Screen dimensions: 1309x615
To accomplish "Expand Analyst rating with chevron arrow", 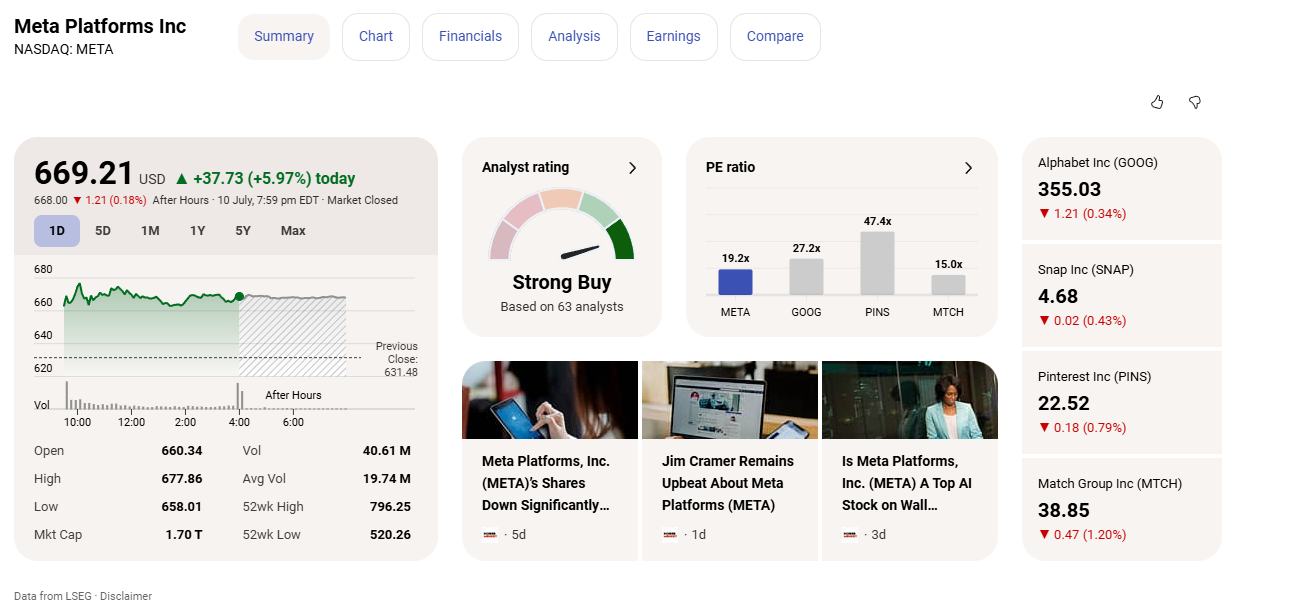I will click(632, 168).
